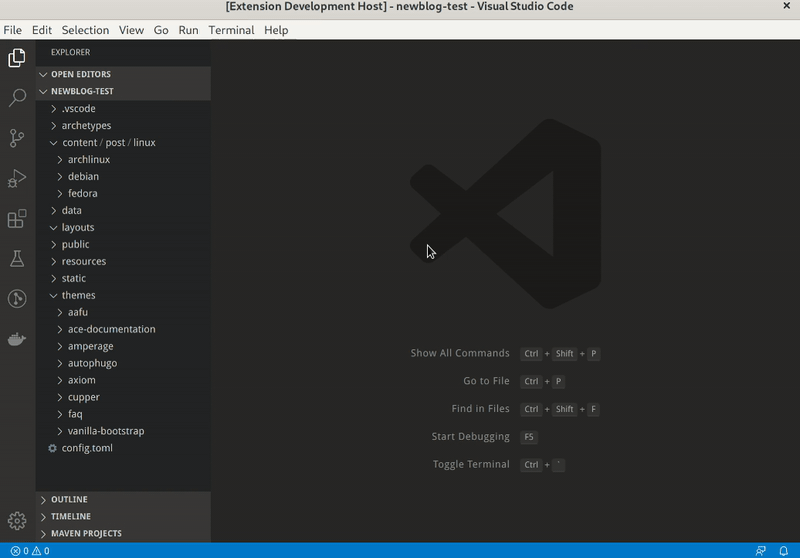The width and height of the screenshot is (800, 558).
Task: Select the axiom theme folder
Action: (x=123, y=380)
